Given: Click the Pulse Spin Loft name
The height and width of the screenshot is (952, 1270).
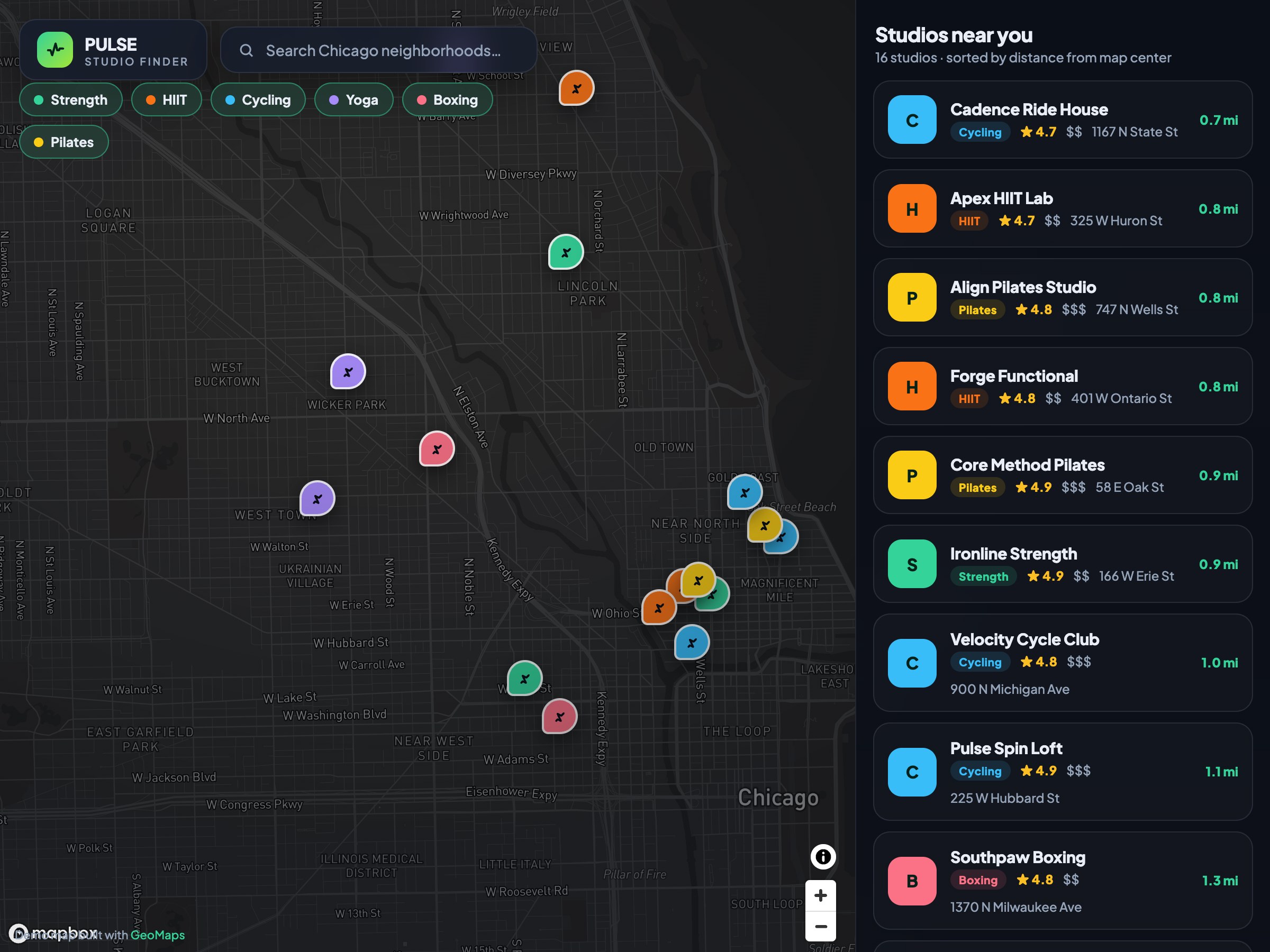Looking at the screenshot, I should pyautogui.click(x=1006, y=748).
